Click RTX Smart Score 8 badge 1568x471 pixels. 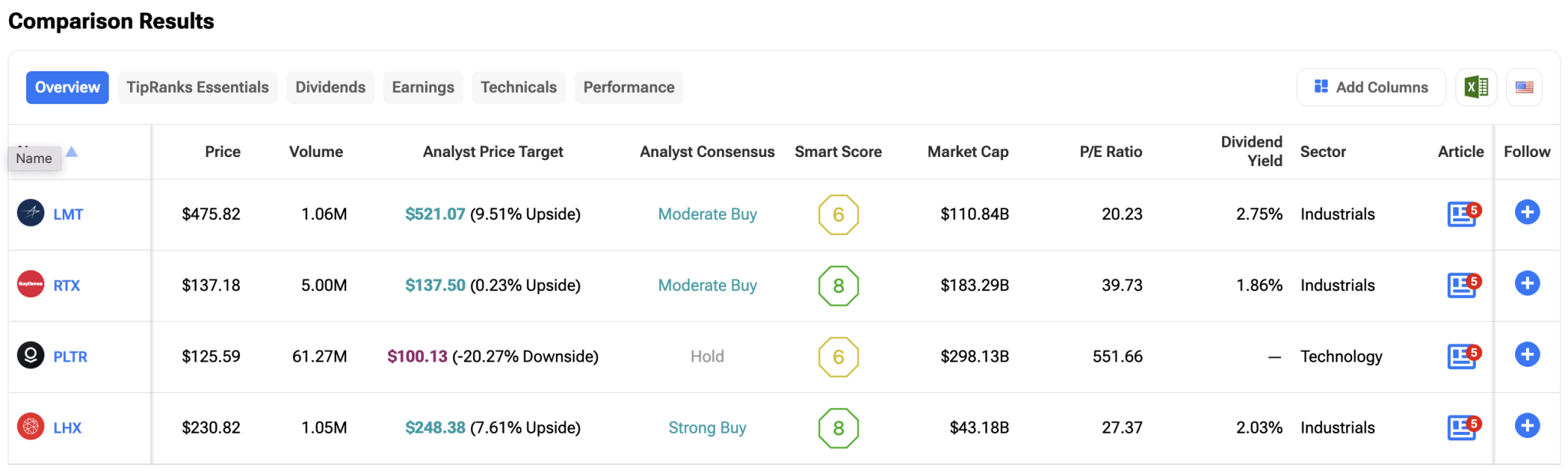(838, 286)
